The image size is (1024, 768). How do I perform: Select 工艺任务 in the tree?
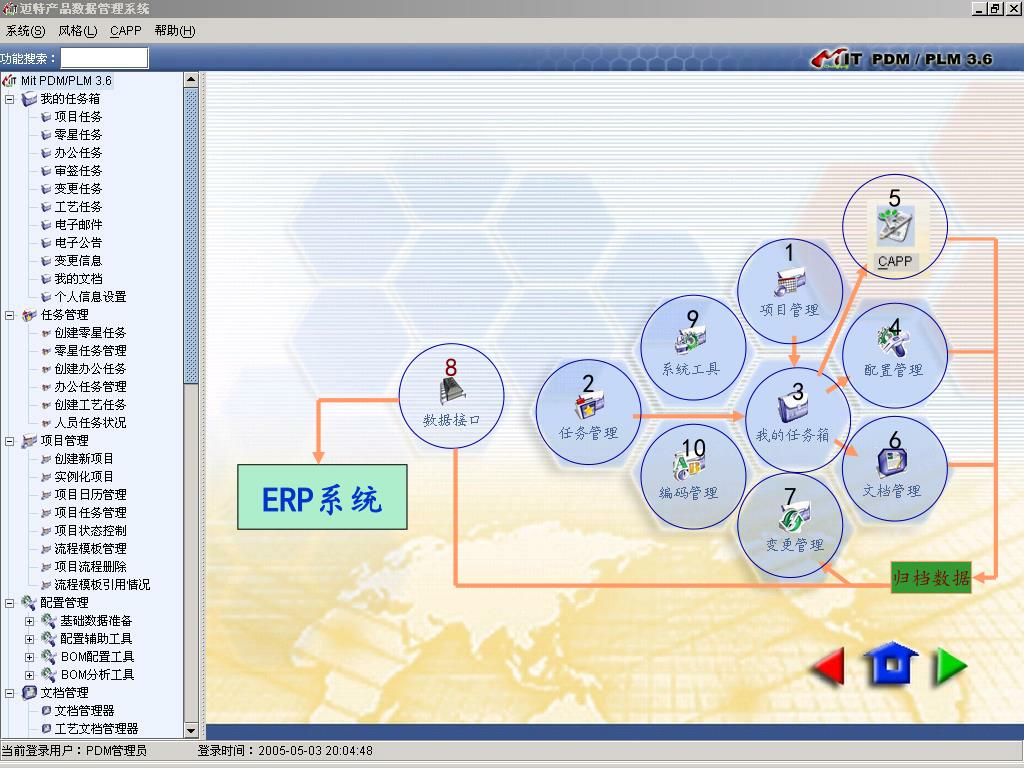tap(78, 207)
